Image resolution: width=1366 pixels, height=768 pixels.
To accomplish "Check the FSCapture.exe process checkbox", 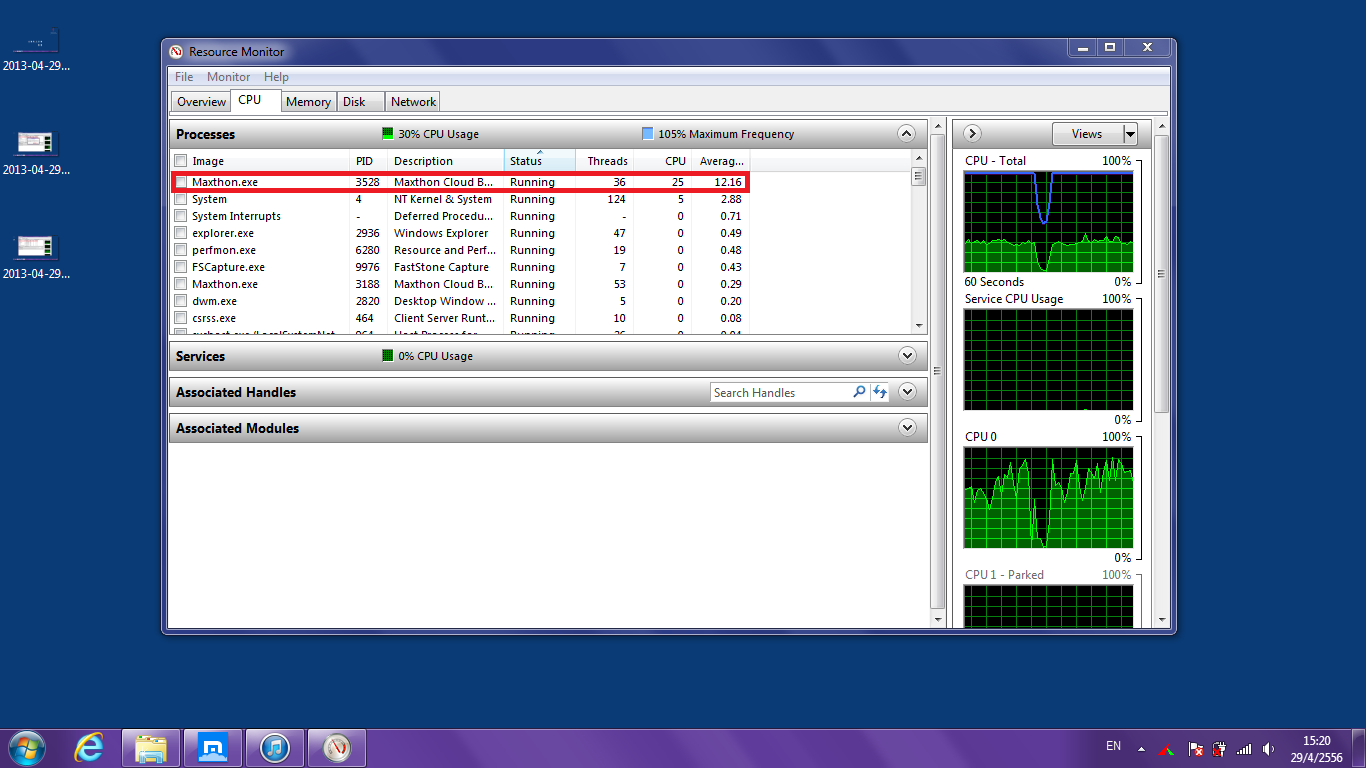I will [181, 267].
